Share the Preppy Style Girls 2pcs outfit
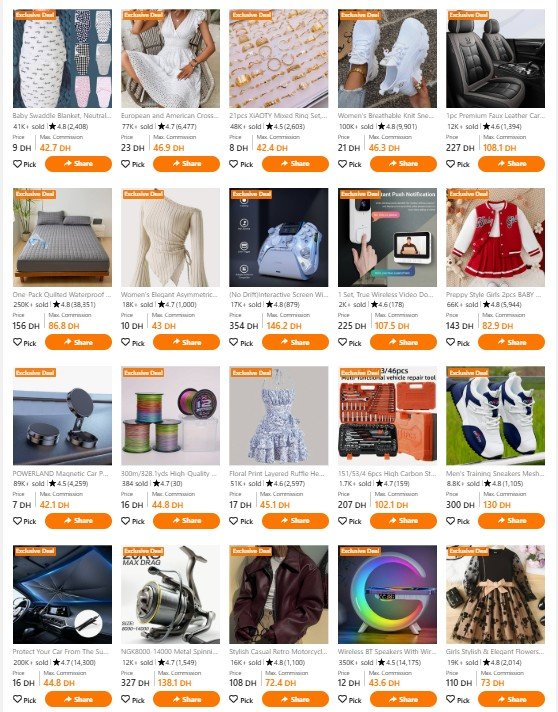Screen dimensions: 558x712 [512, 342]
